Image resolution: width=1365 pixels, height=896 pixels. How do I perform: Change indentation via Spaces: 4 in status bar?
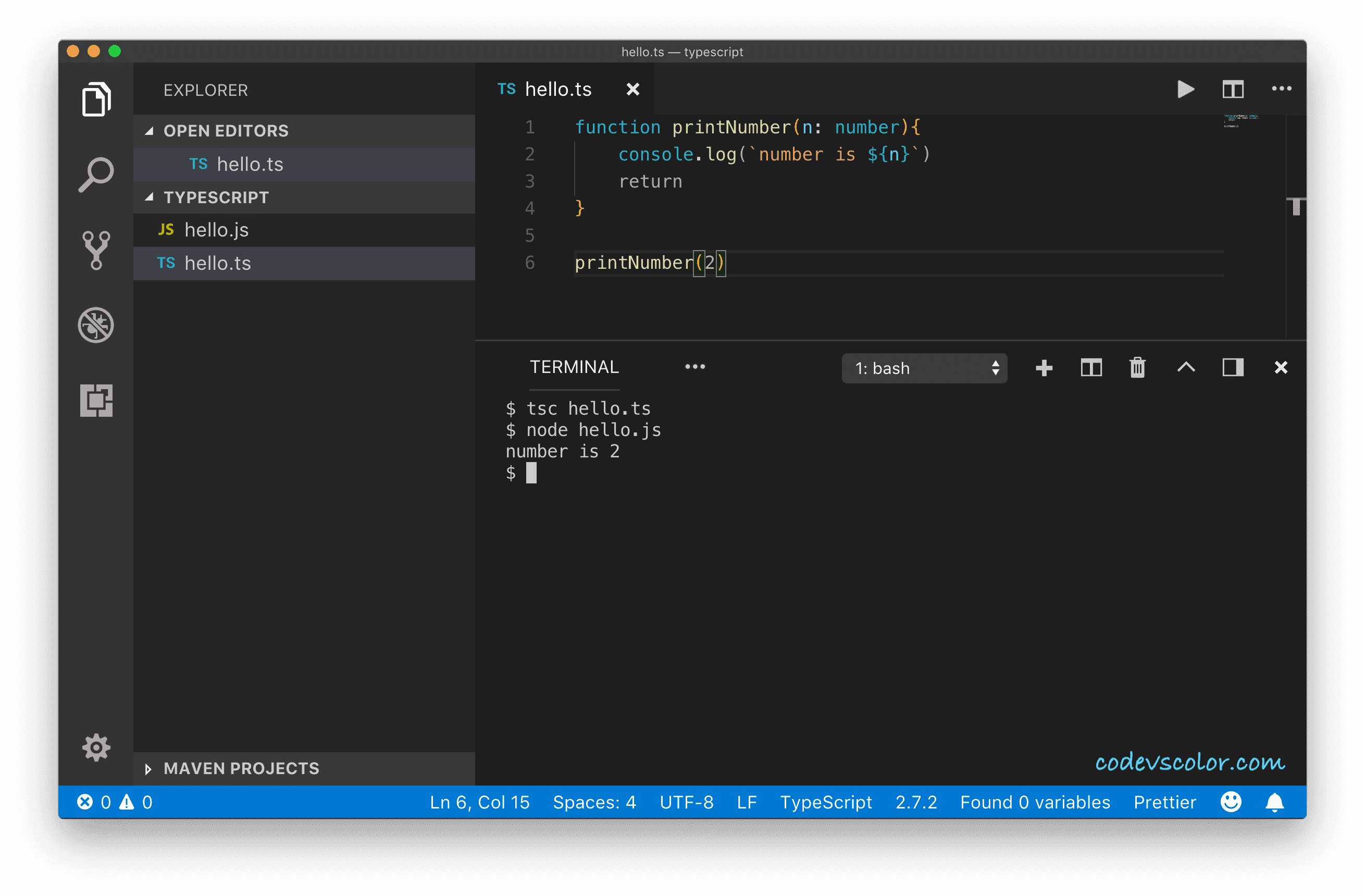(595, 802)
